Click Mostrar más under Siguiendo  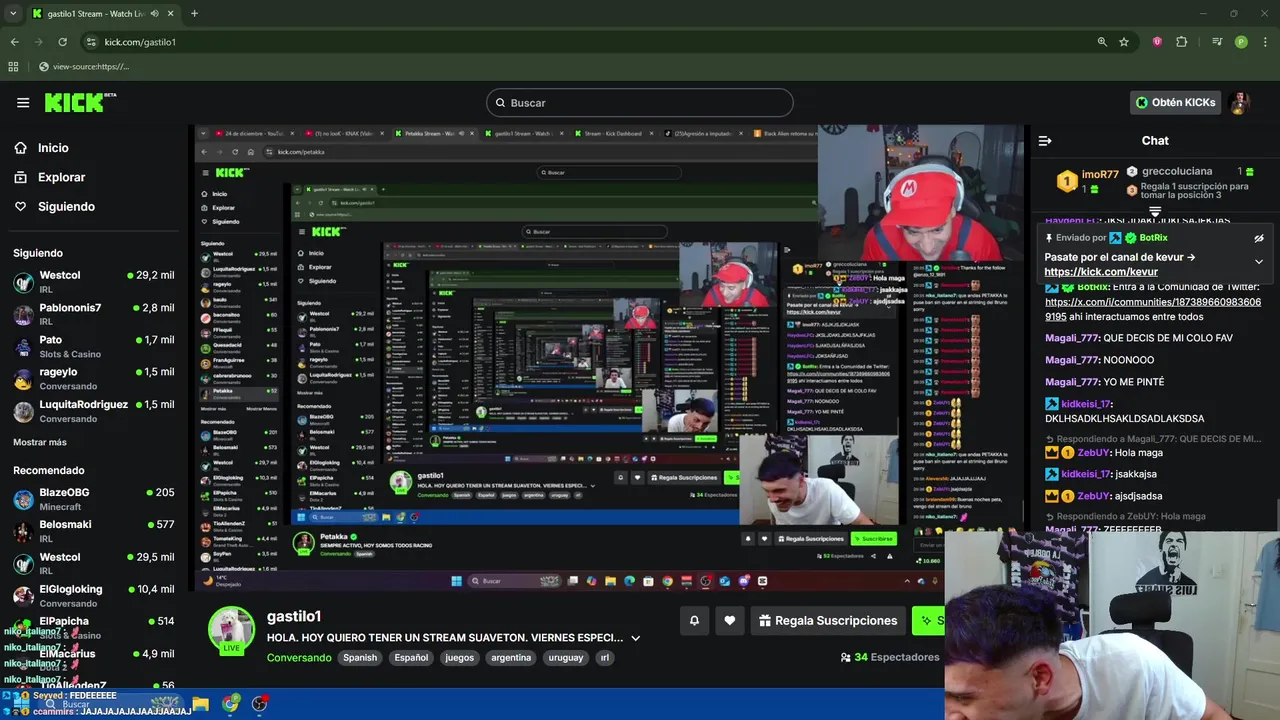point(40,442)
